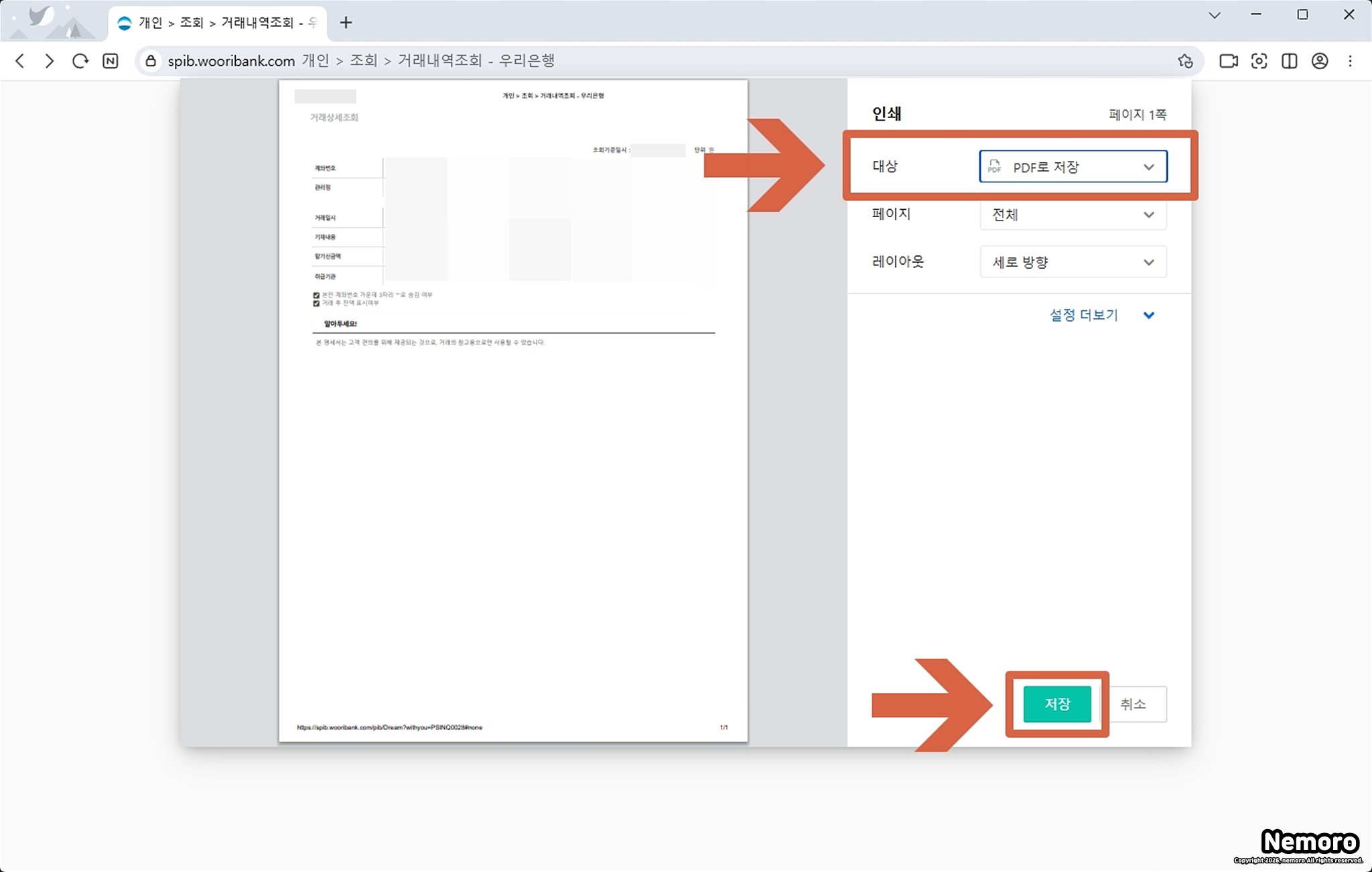Reload the page with refresh icon
The height and width of the screenshot is (872, 1372).
(80, 61)
